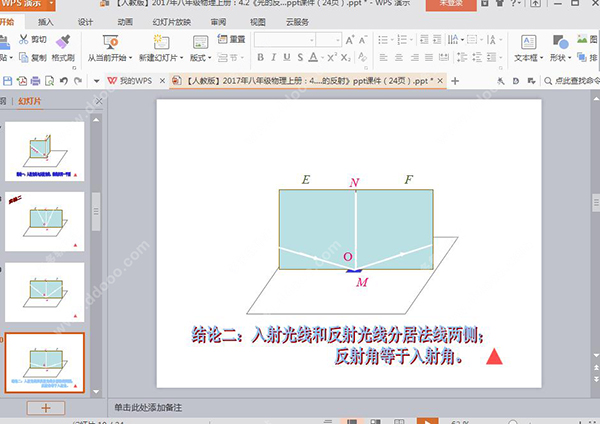Click the Layout (版式) icon
Screen dimensions: 600x424
tap(200, 42)
